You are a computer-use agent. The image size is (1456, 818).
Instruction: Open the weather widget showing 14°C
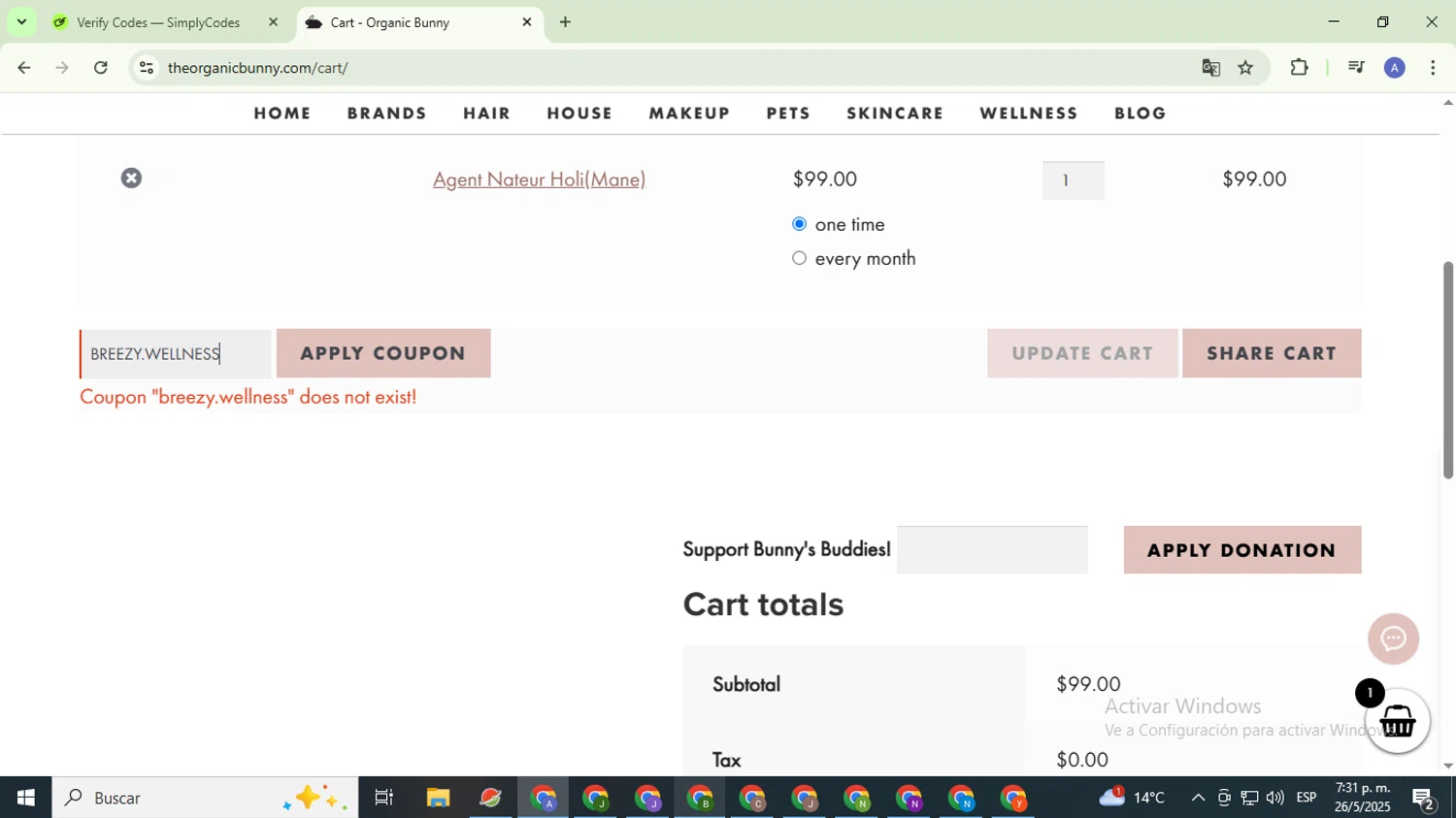[x=1132, y=798]
